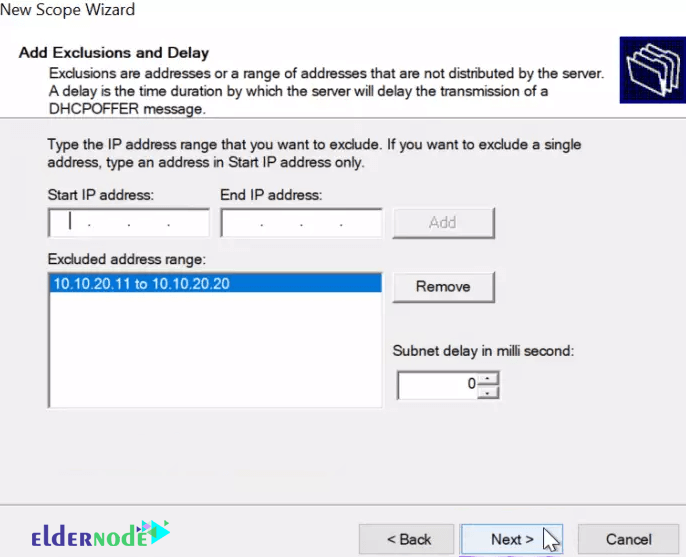This screenshot has width=686, height=557.
Task: Click the New Scope Wizard title text
Action: (67, 9)
